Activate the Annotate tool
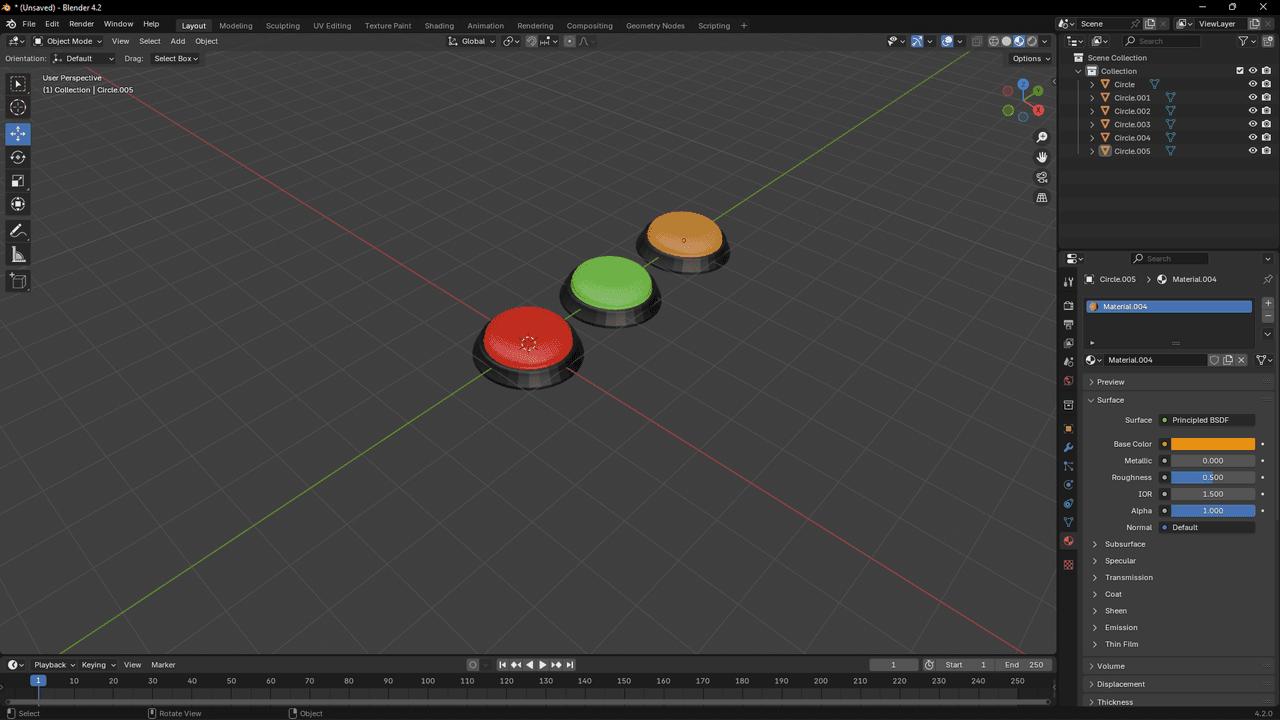Viewport: 1280px width, 720px height. (x=18, y=231)
